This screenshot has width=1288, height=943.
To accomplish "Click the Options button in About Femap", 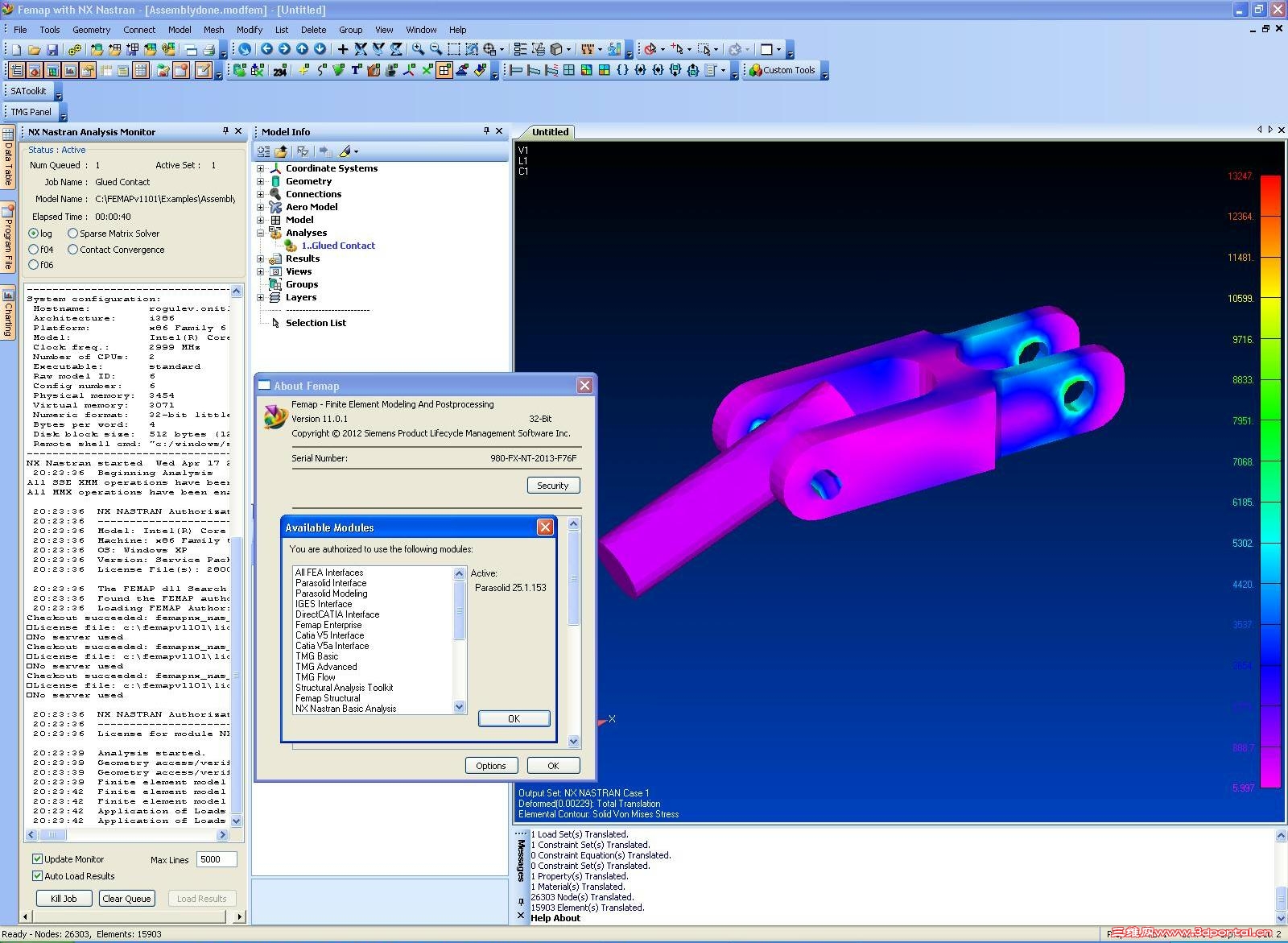I will click(x=491, y=766).
